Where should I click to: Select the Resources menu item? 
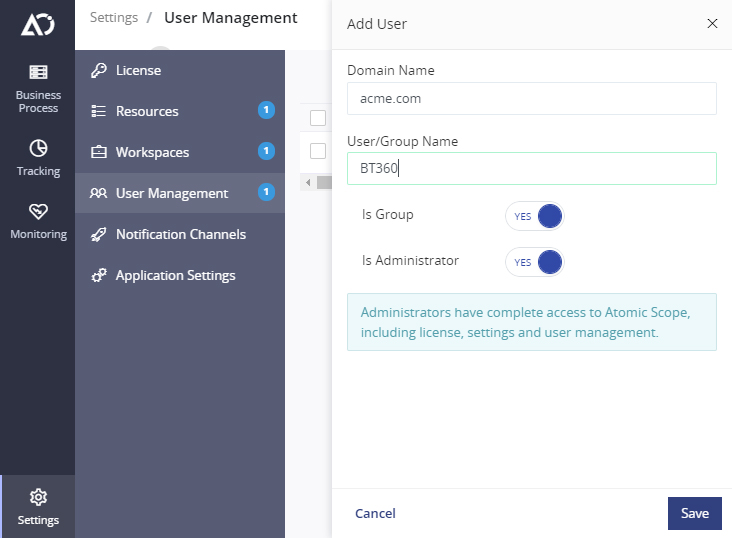[x=180, y=111]
